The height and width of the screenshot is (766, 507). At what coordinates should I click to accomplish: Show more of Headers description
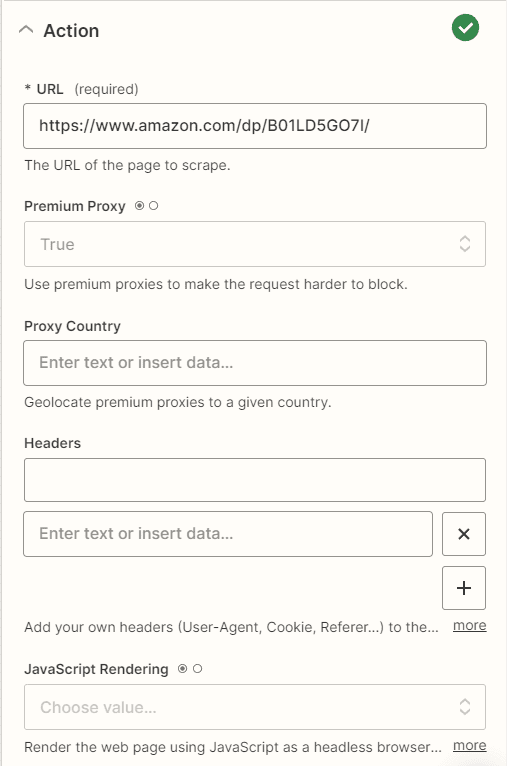[469, 626]
